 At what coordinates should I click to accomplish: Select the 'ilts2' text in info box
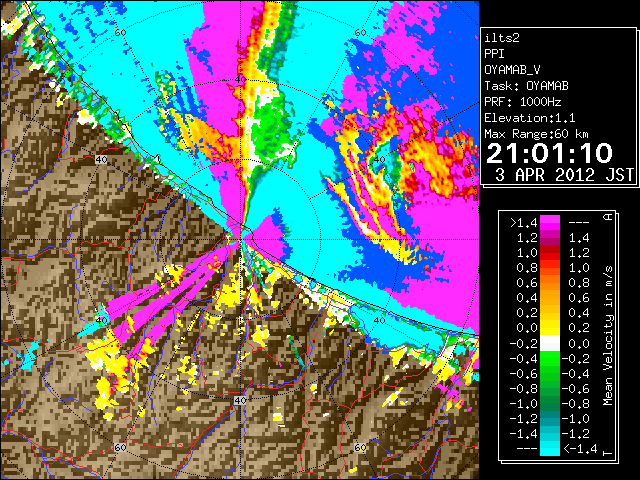pyautogui.click(x=502, y=38)
